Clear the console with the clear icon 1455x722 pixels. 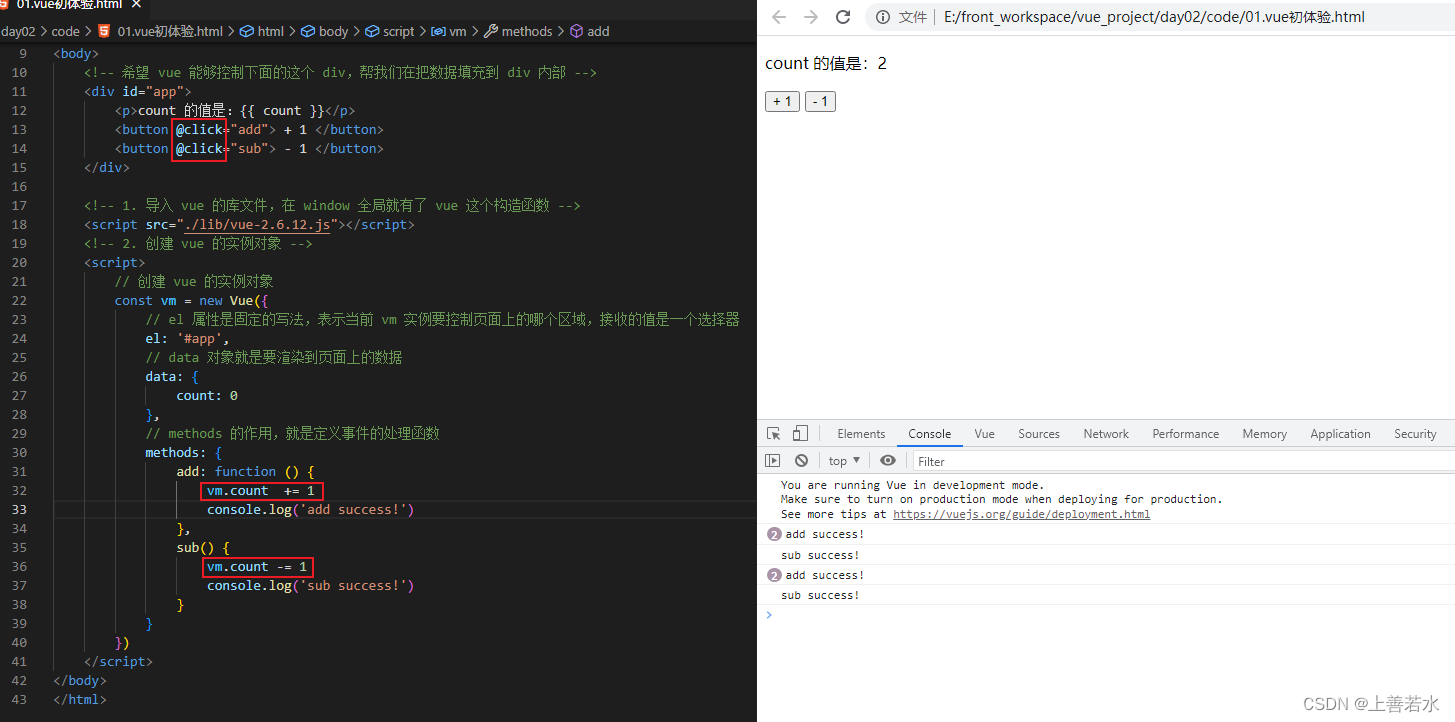pyautogui.click(x=801, y=461)
